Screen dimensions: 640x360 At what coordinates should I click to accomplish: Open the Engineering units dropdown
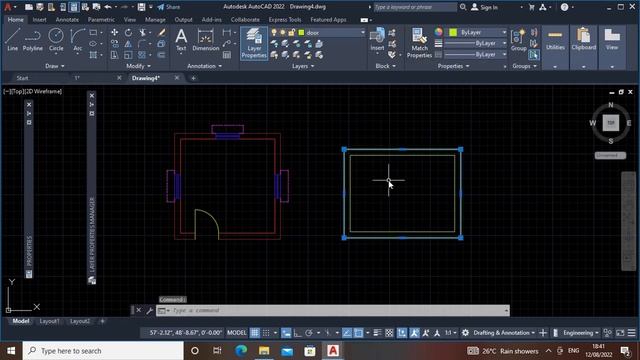pos(581,333)
